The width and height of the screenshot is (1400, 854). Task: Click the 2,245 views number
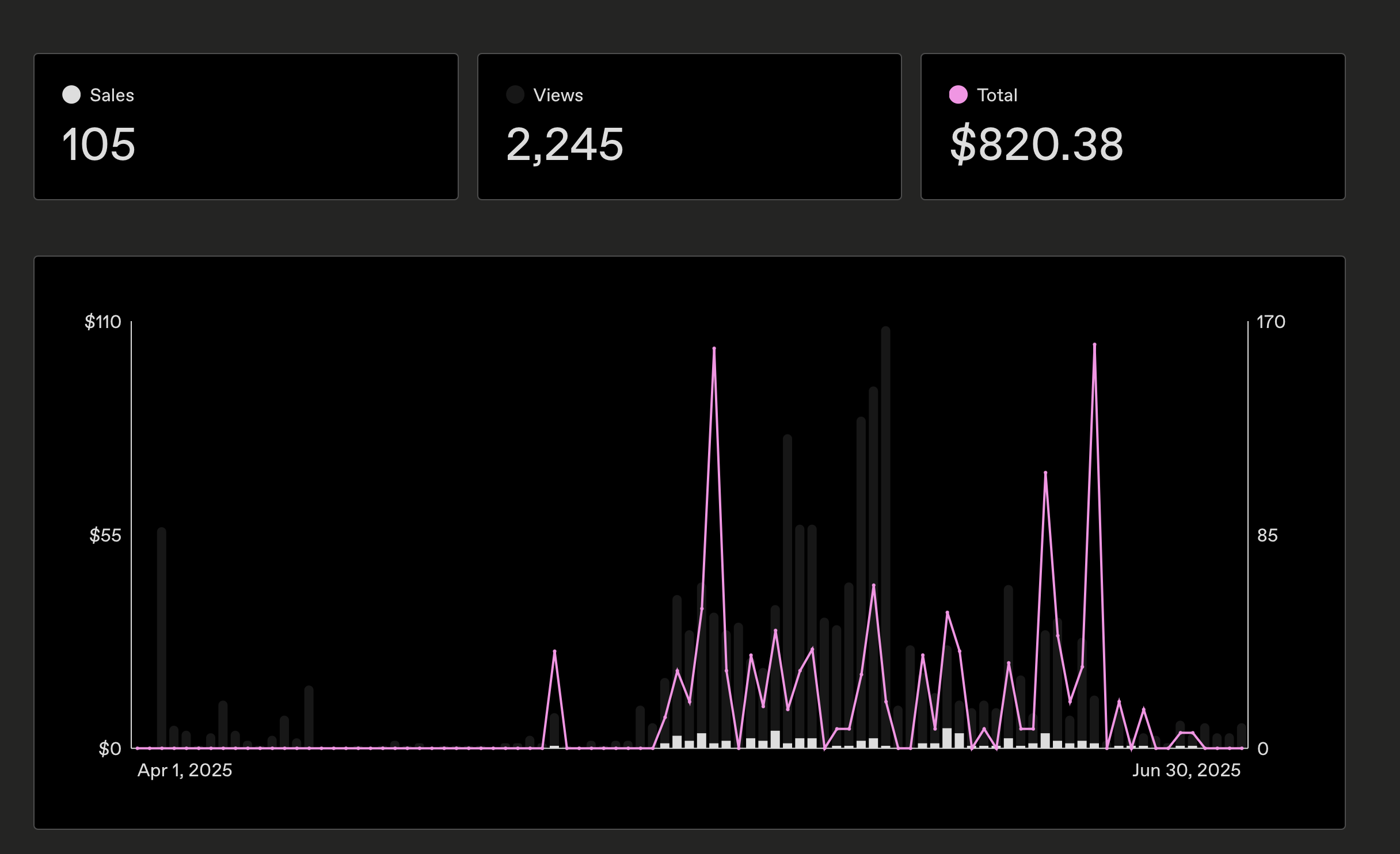coord(564,144)
